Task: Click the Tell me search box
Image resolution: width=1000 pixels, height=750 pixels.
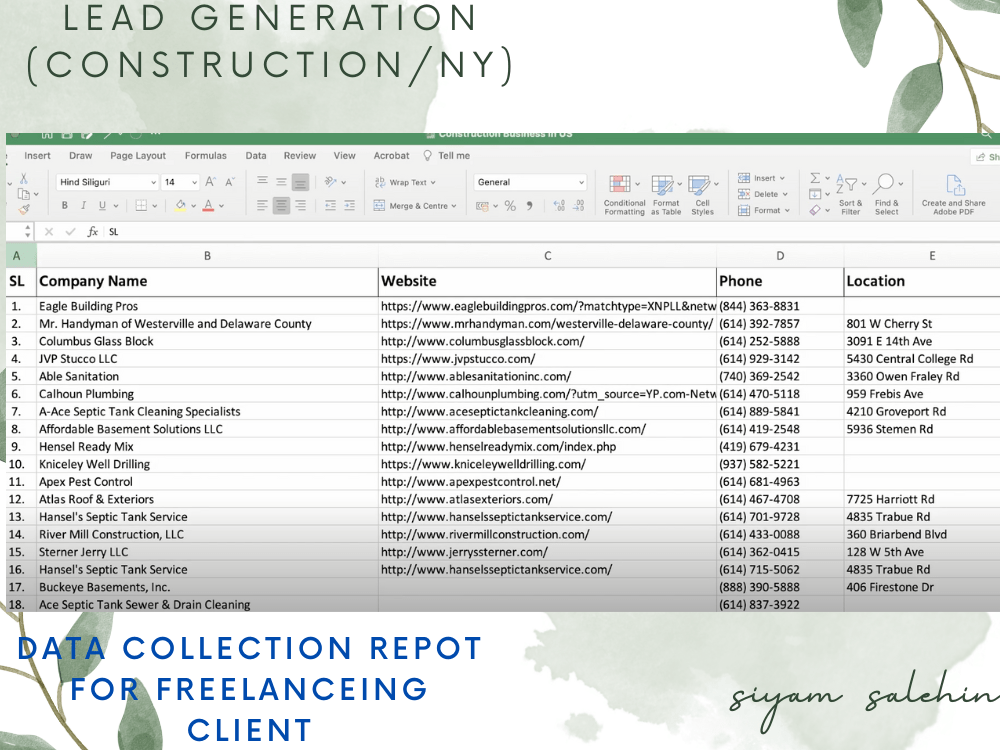Action: [x=447, y=156]
